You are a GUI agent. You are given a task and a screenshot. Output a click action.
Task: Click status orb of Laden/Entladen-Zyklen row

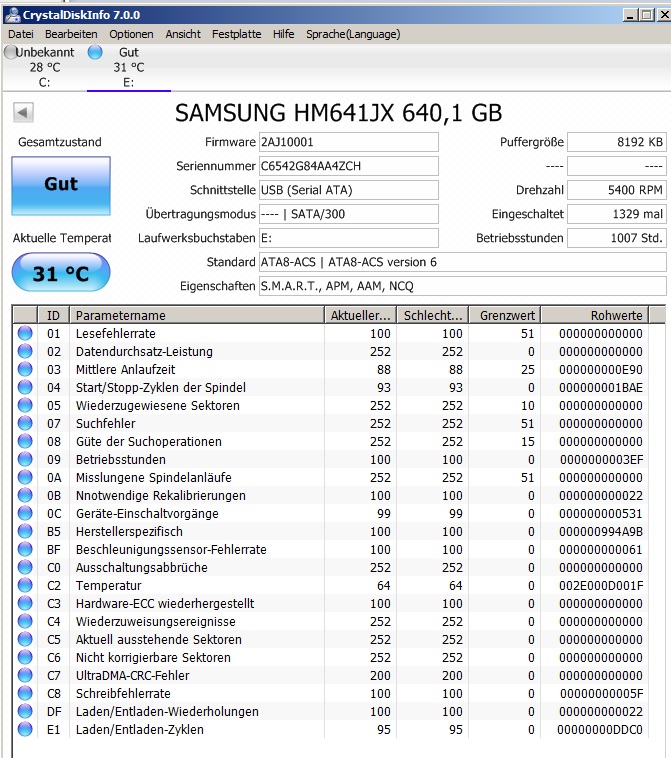(x=25, y=729)
